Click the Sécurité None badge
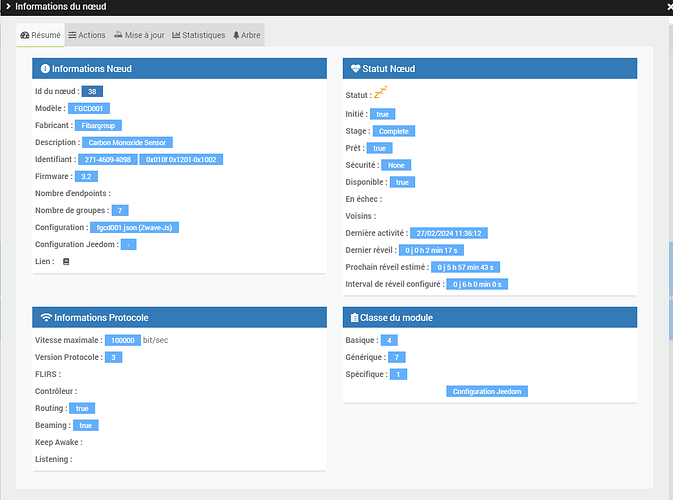Image resolution: width=673 pixels, height=500 pixels. (396, 165)
